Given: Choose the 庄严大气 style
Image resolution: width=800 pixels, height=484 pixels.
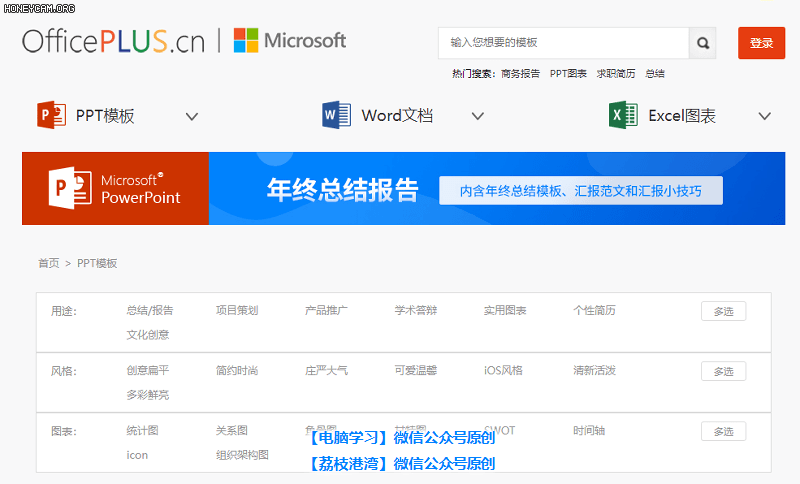Looking at the screenshot, I should click(x=326, y=370).
